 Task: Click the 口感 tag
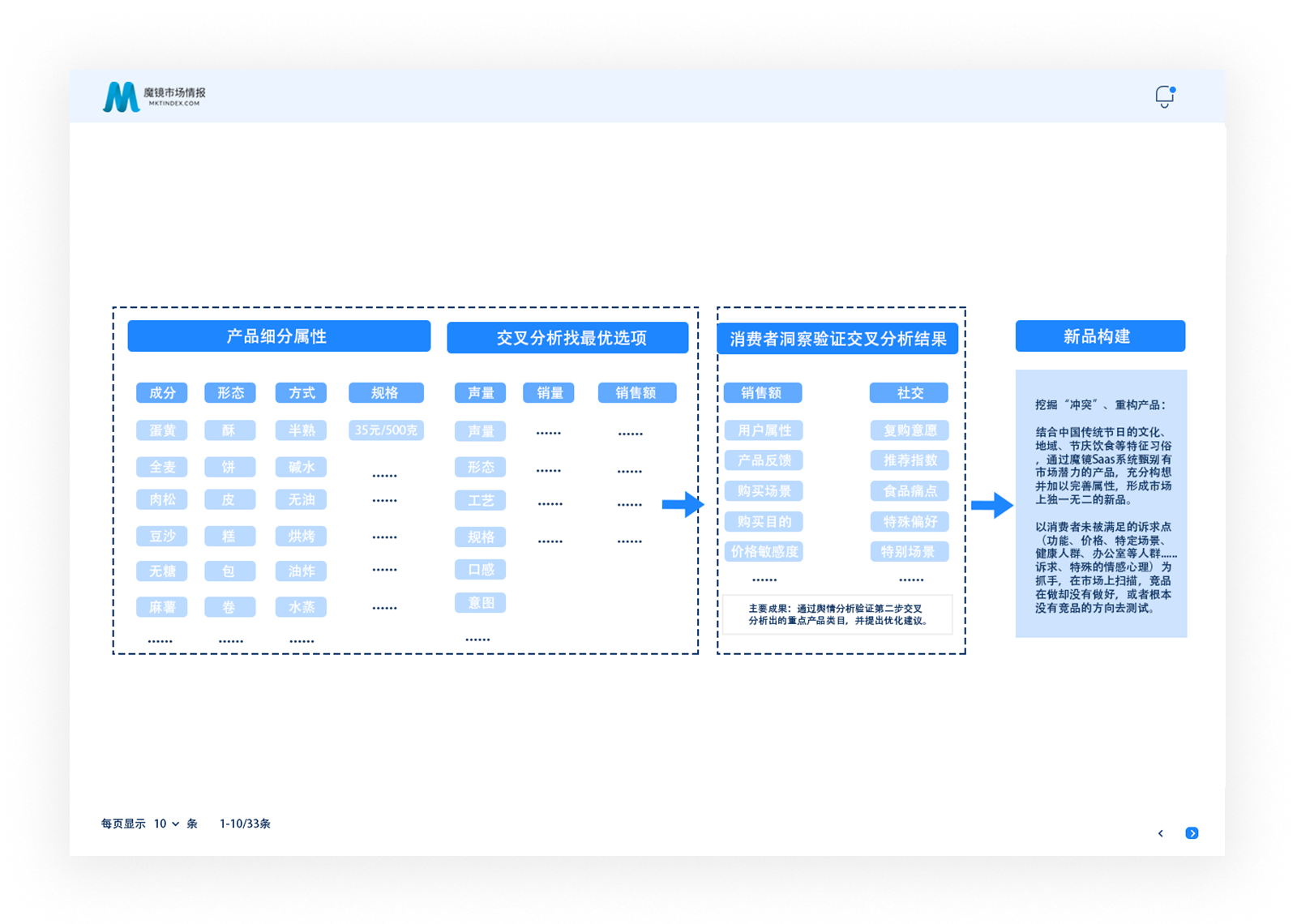click(481, 570)
